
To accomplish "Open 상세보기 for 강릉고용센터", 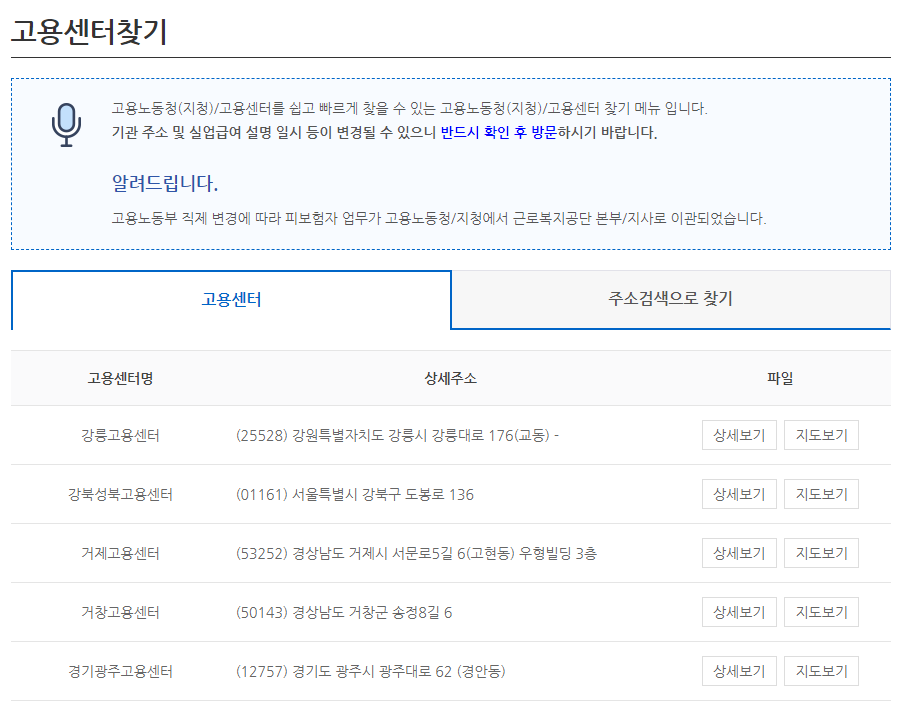I will [x=739, y=435].
